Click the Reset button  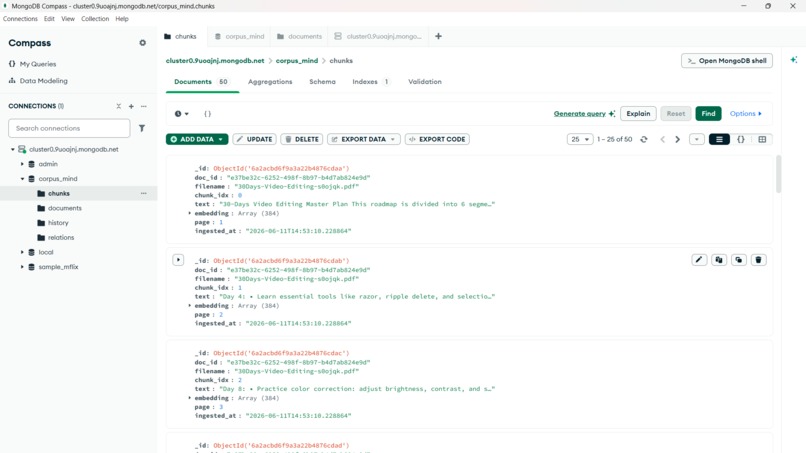(x=675, y=114)
